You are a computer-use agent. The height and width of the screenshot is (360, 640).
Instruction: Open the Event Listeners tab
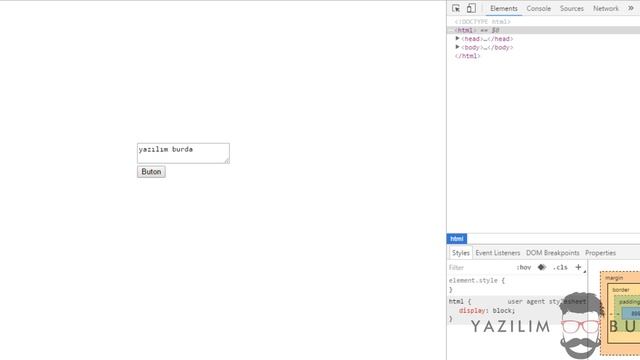(498, 253)
